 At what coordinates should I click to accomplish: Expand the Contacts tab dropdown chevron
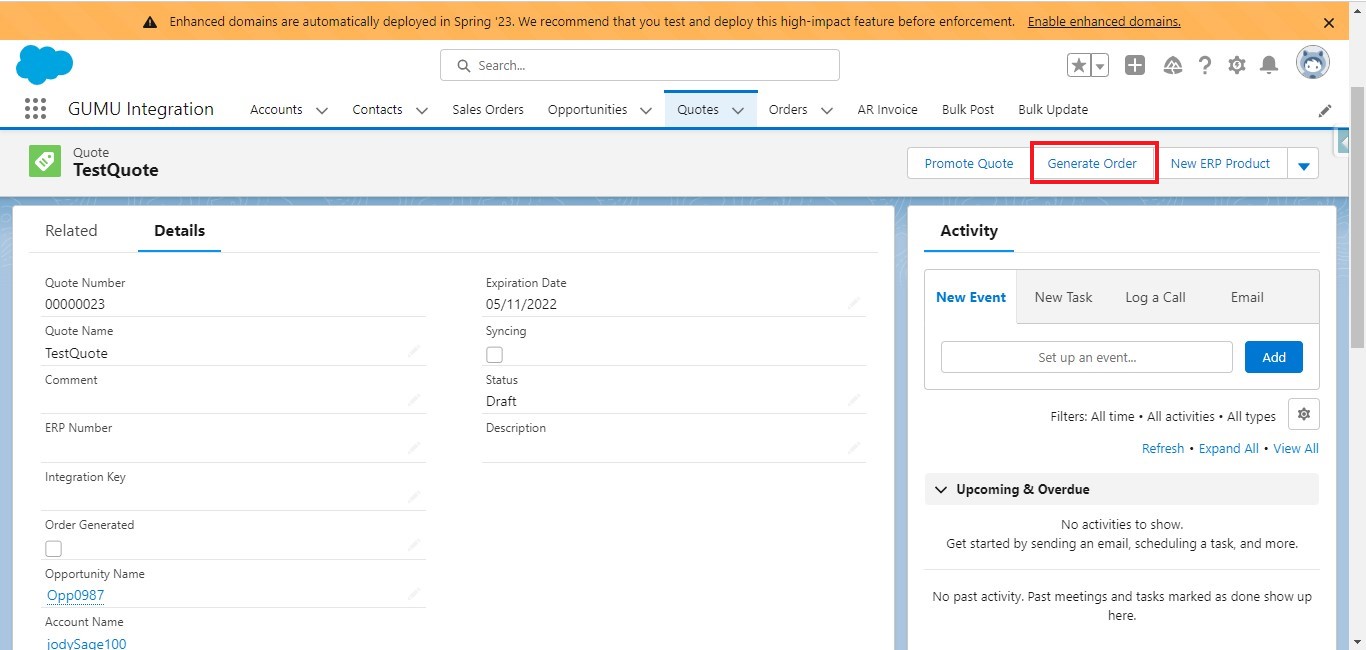421,110
